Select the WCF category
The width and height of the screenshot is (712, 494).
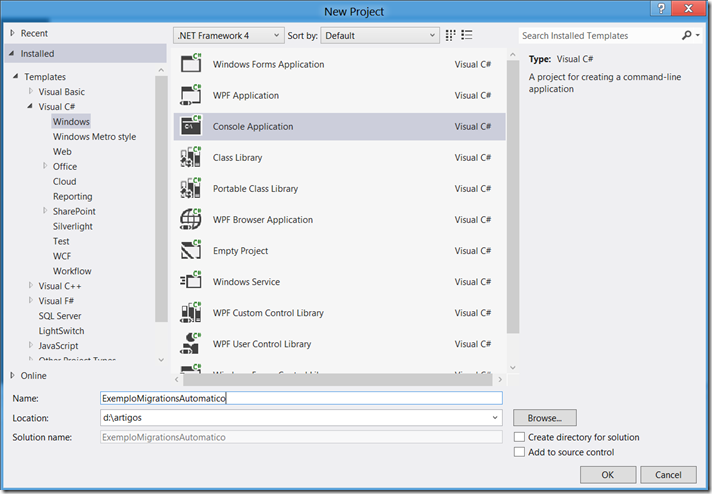(x=62, y=256)
